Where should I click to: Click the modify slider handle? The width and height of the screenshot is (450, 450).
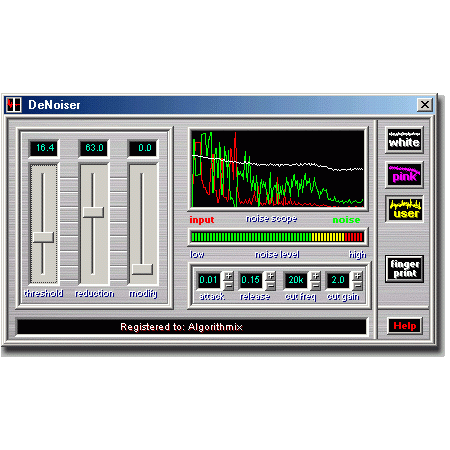point(142,269)
